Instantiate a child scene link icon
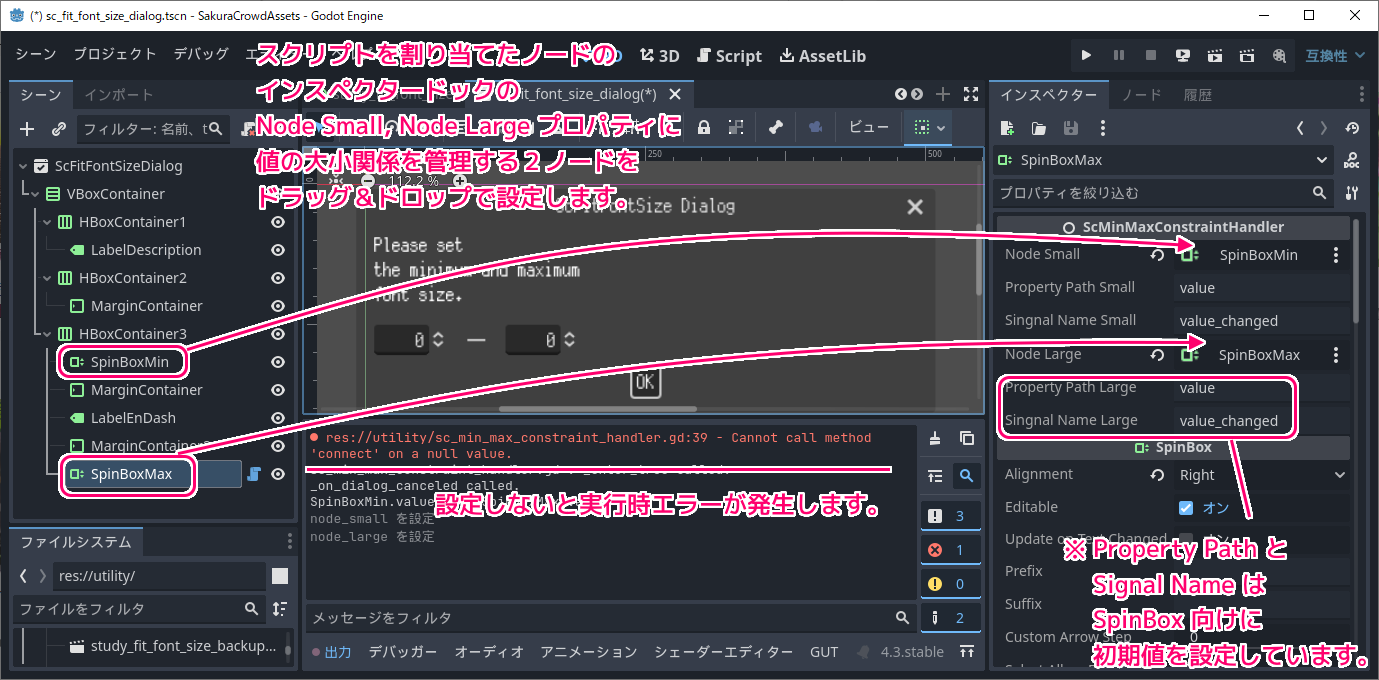 click(59, 129)
